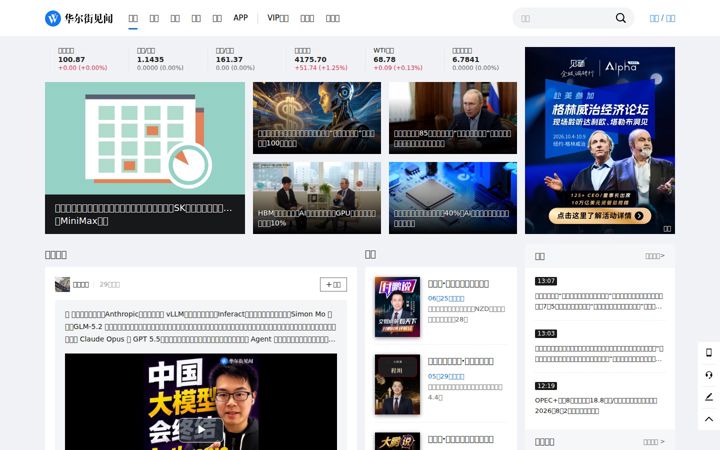Click the more link beside the live news heading
This screenshot has height=450, width=720.
tap(654, 256)
